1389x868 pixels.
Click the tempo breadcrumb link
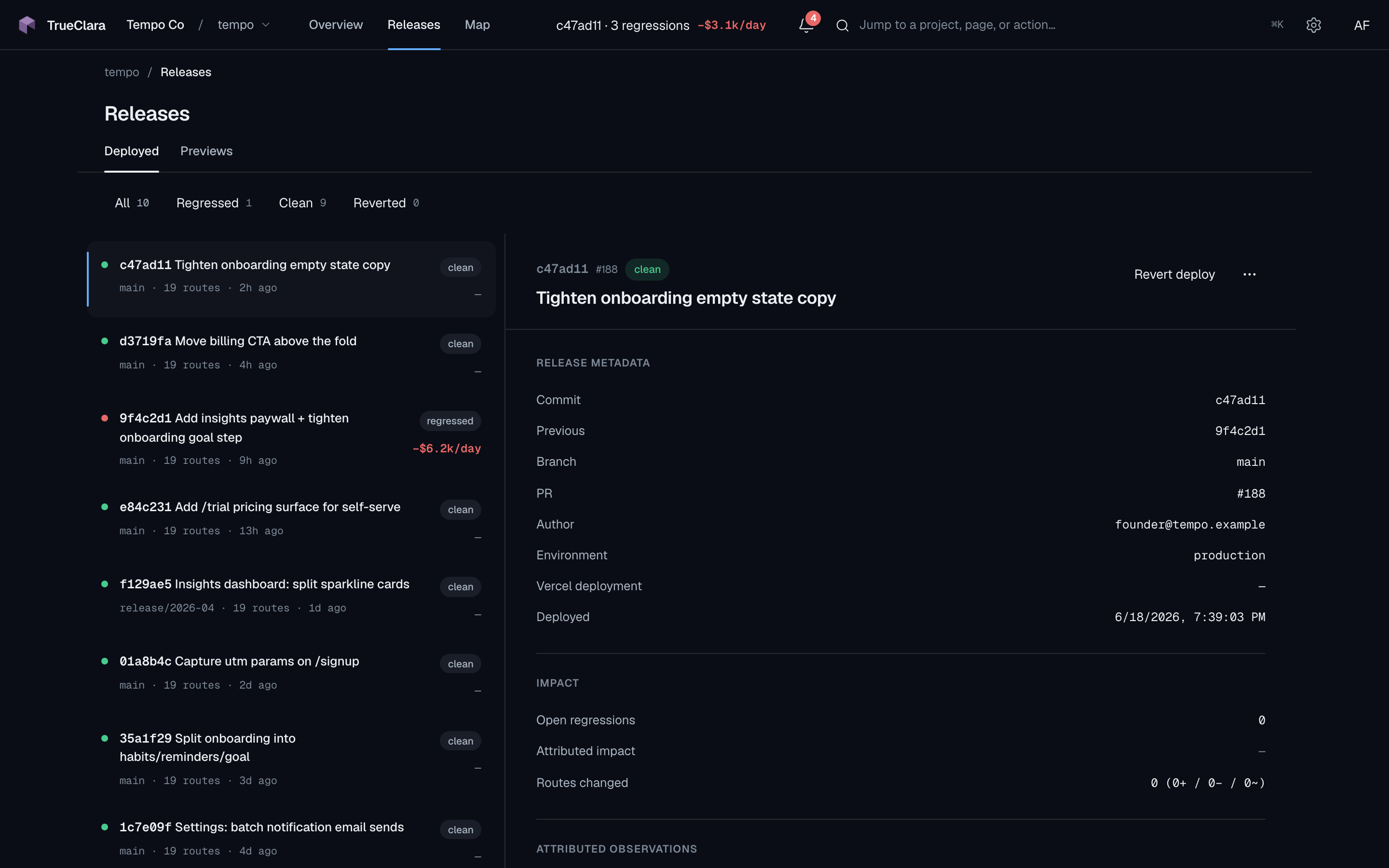click(x=122, y=72)
